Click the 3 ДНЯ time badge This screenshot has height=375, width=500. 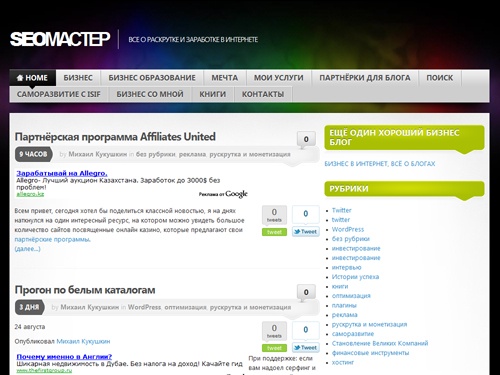tap(29, 307)
